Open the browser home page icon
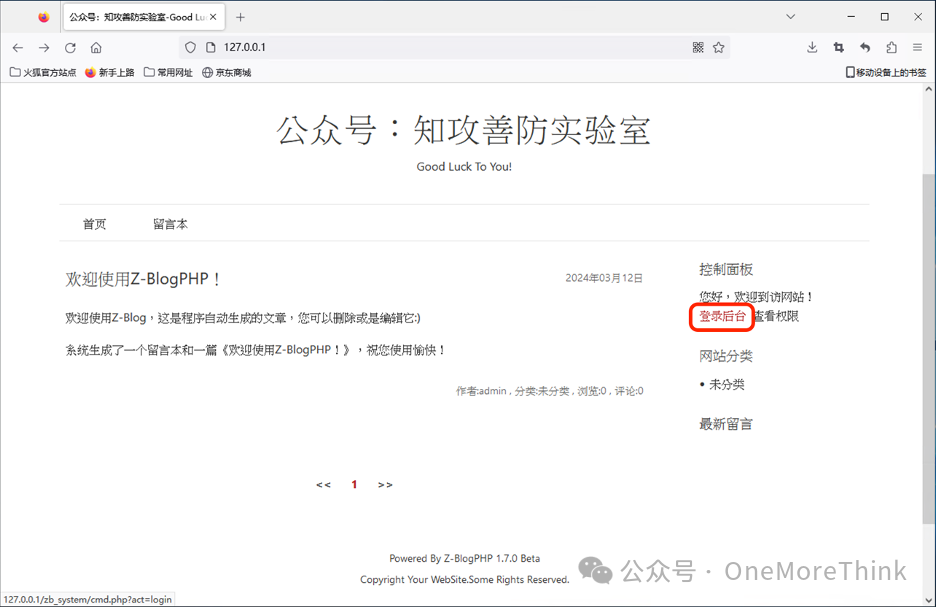 click(x=96, y=48)
